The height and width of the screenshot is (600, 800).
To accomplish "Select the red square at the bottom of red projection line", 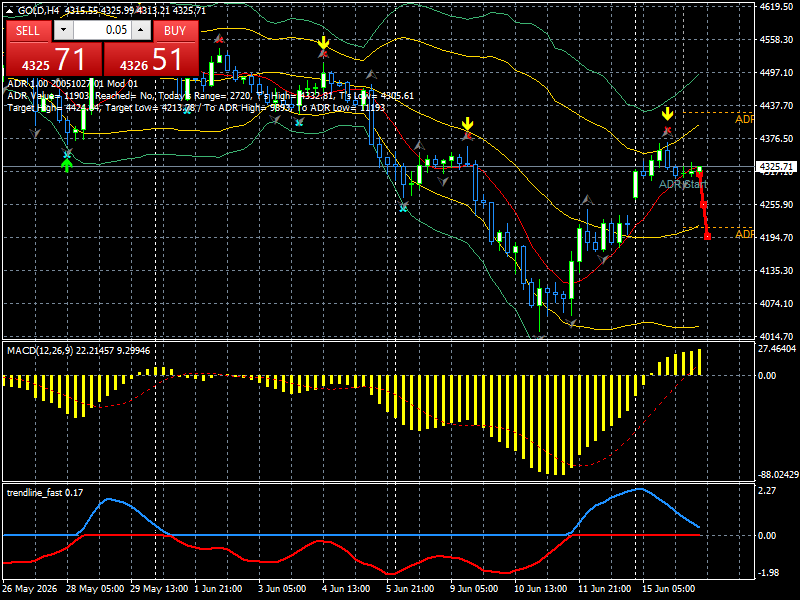I will click(x=708, y=236).
